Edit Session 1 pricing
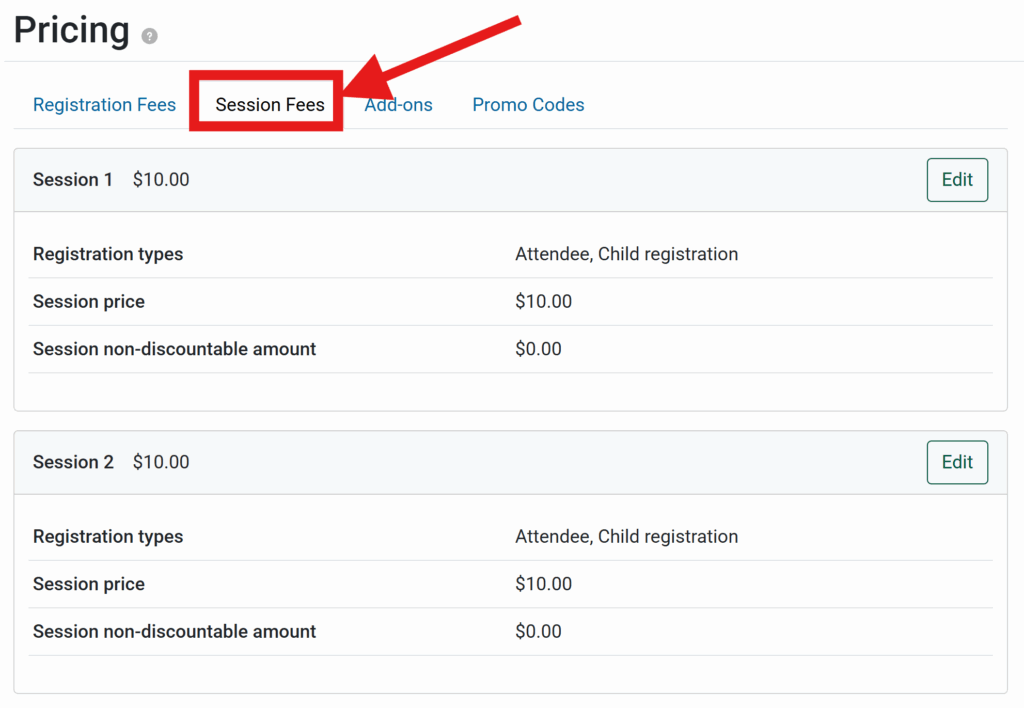 (x=956, y=180)
